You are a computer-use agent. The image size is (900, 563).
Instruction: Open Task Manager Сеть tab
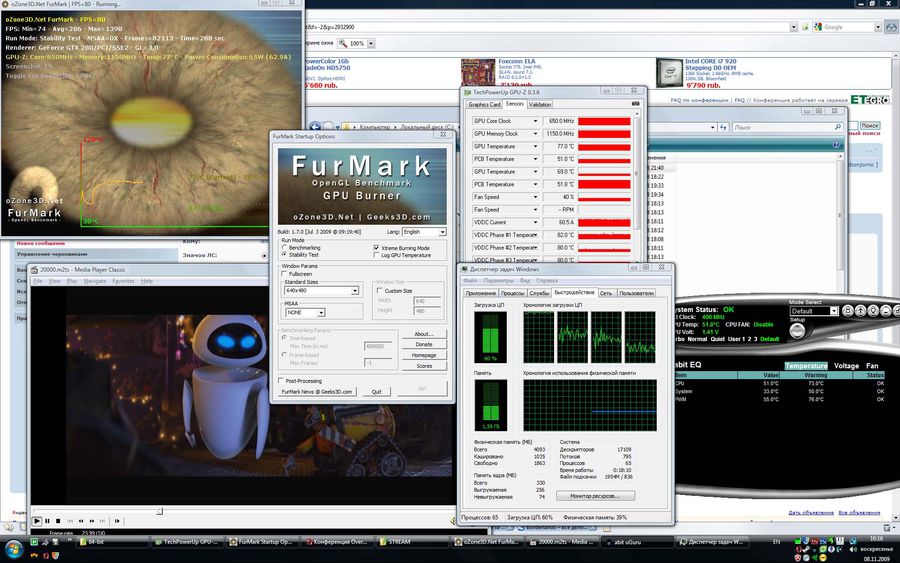point(606,293)
